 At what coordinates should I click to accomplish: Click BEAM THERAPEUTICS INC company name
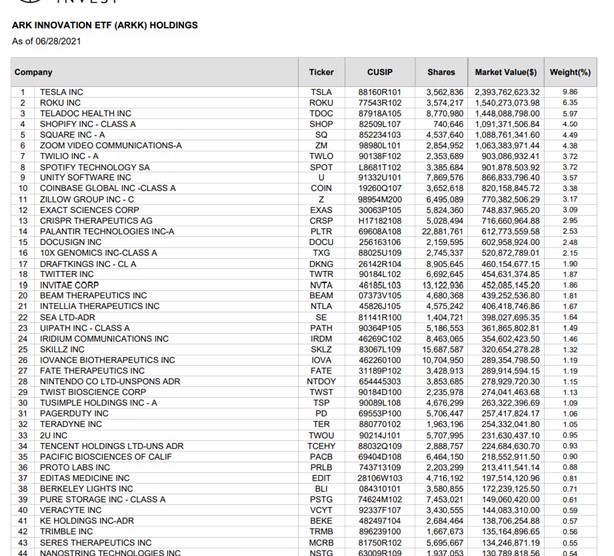point(93,295)
